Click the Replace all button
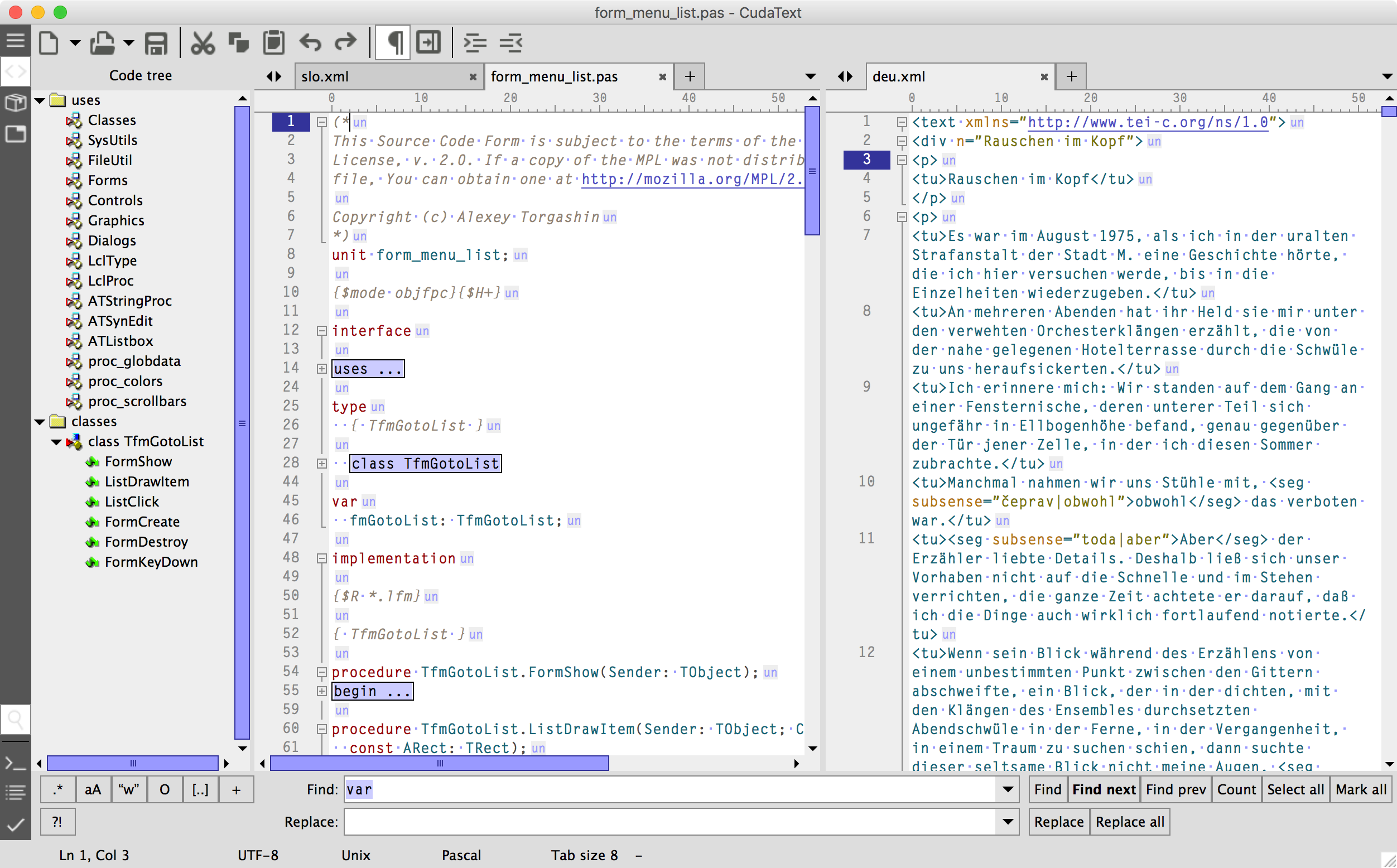The image size is (1397, 868). point(1129,822)
